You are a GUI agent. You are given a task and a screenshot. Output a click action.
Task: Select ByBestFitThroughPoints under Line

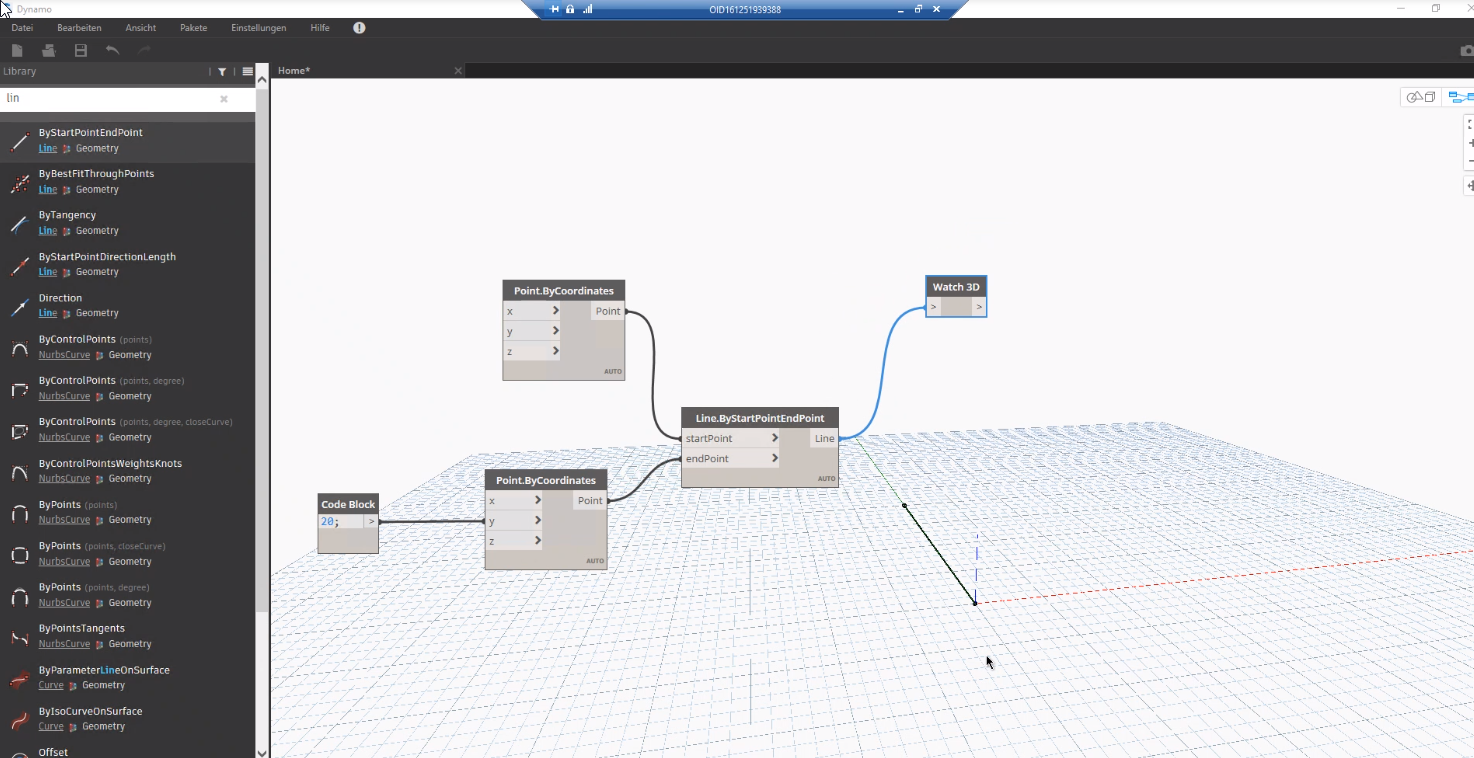click(x=97, y=181)
